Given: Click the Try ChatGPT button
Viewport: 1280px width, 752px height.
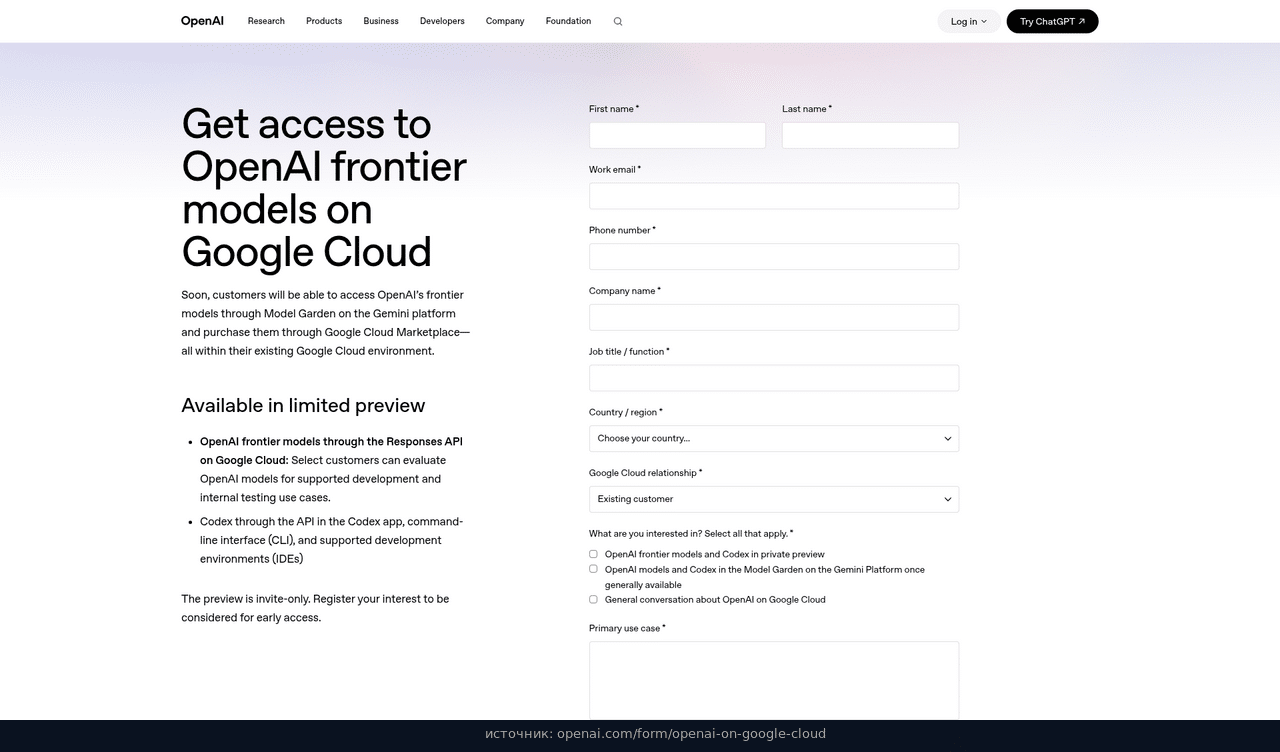Looking at the screenshot, I should click(x=1052, y=21).
